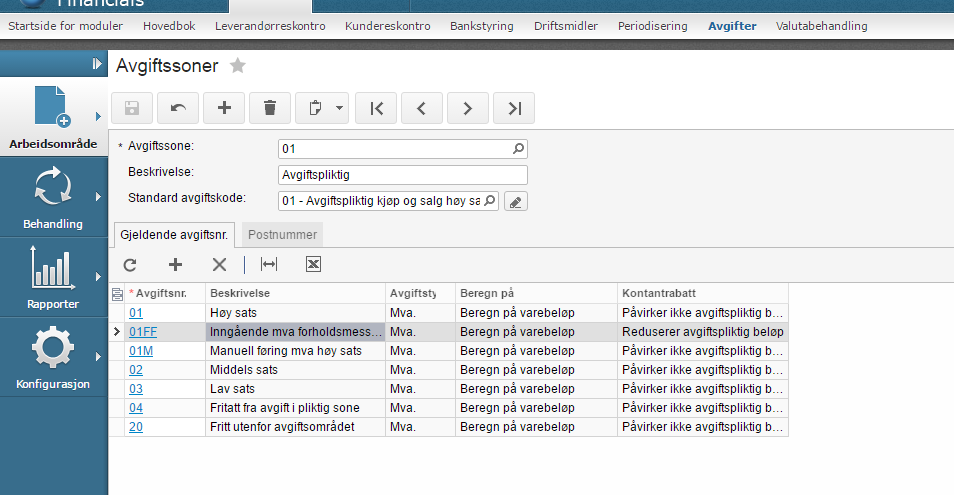Click the Beskrivelse input field
Viewport: 954px width, 495px height.
point(402,175)
